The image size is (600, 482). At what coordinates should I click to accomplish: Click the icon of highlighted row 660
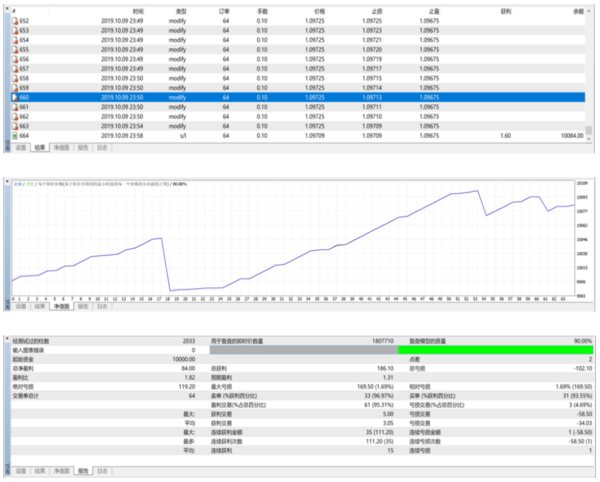pyautogui.click(x=14, y=97)
